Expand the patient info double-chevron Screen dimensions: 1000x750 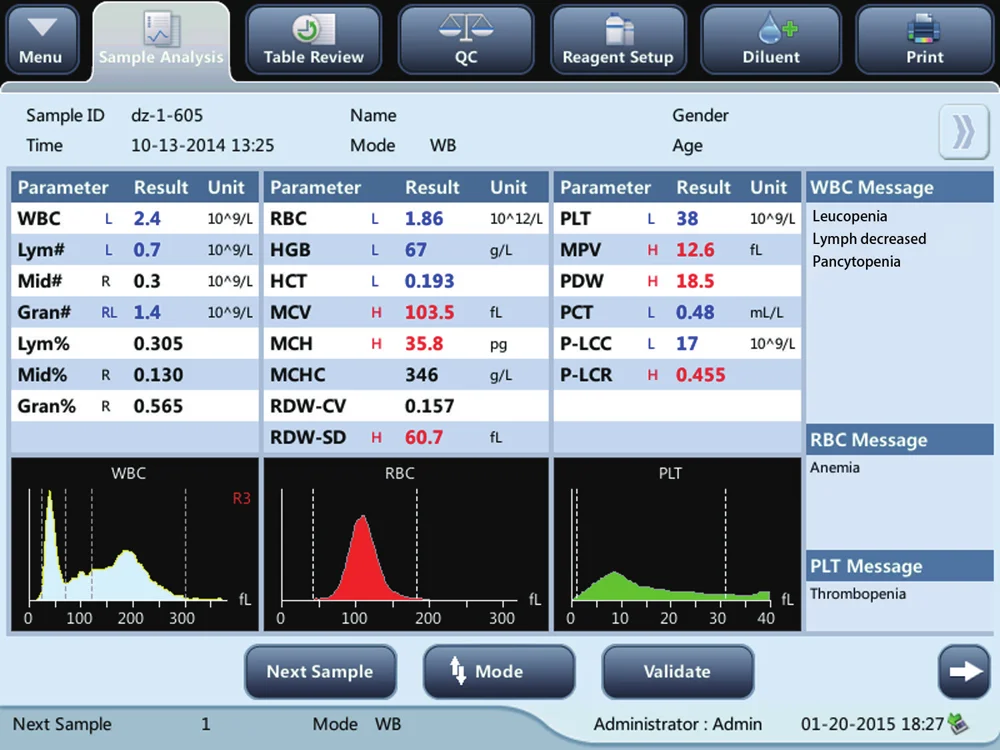963,132
